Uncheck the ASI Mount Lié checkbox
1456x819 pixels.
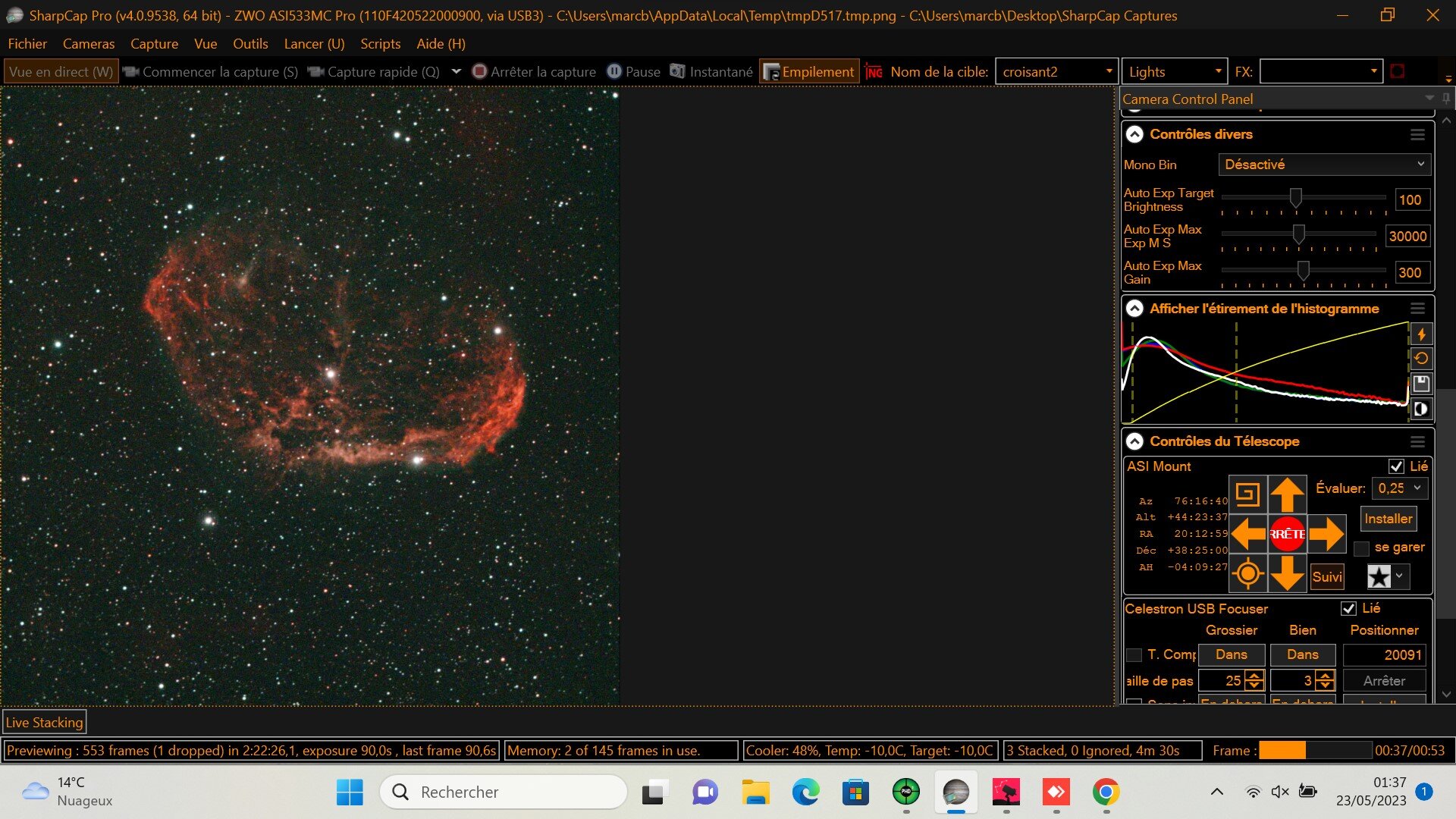click(x=1396, y=466)
